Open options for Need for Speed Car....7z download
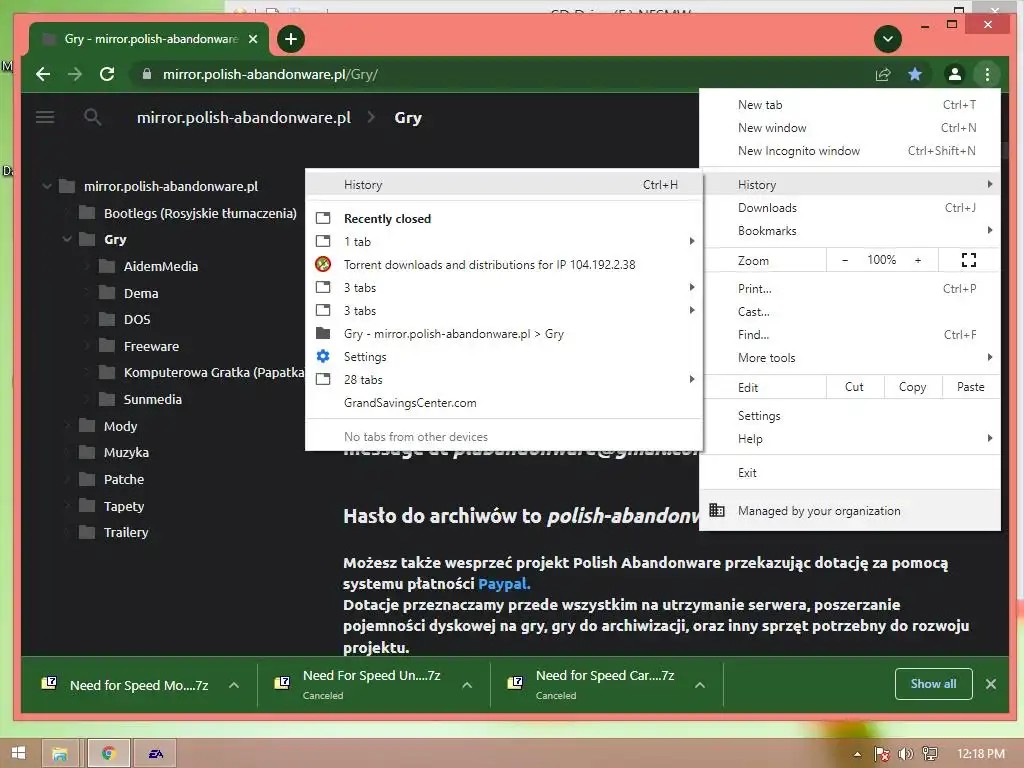The width and height of the screenshot is (1024, 768). coord(699,685)
